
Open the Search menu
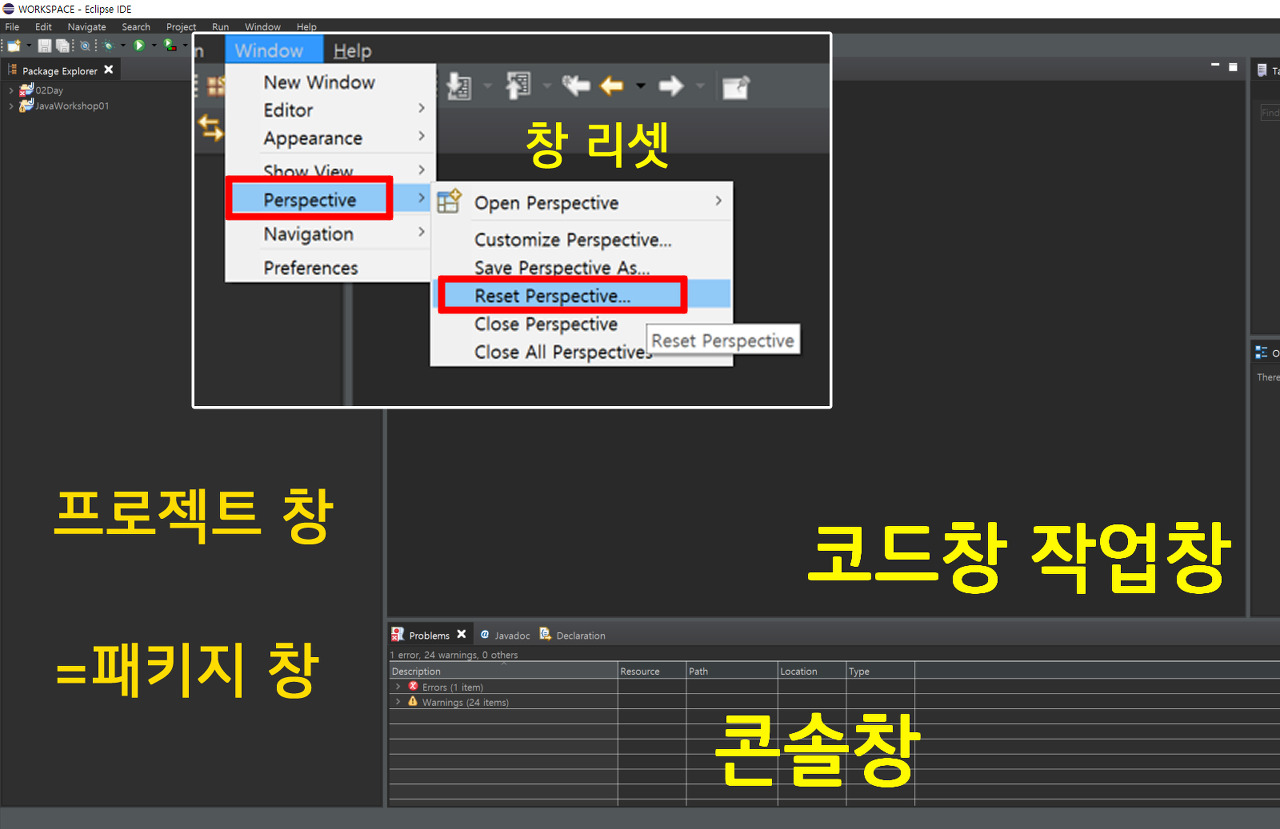pyautogui.click(x=136, y=27)
